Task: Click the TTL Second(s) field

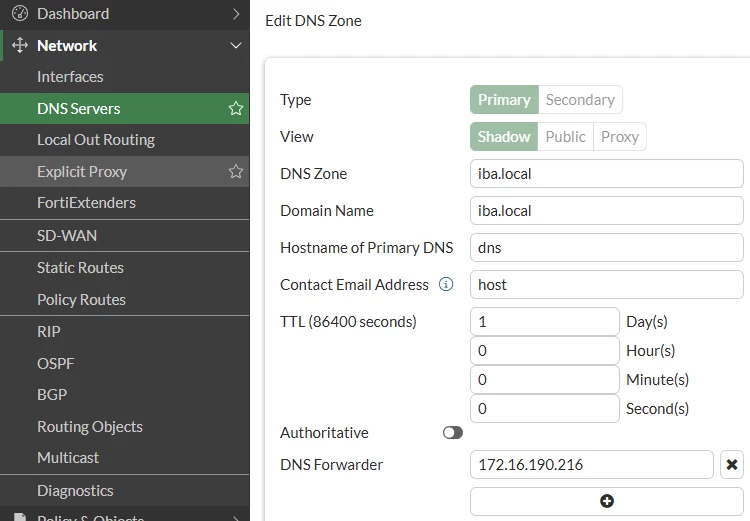Action: pos(545,409)
